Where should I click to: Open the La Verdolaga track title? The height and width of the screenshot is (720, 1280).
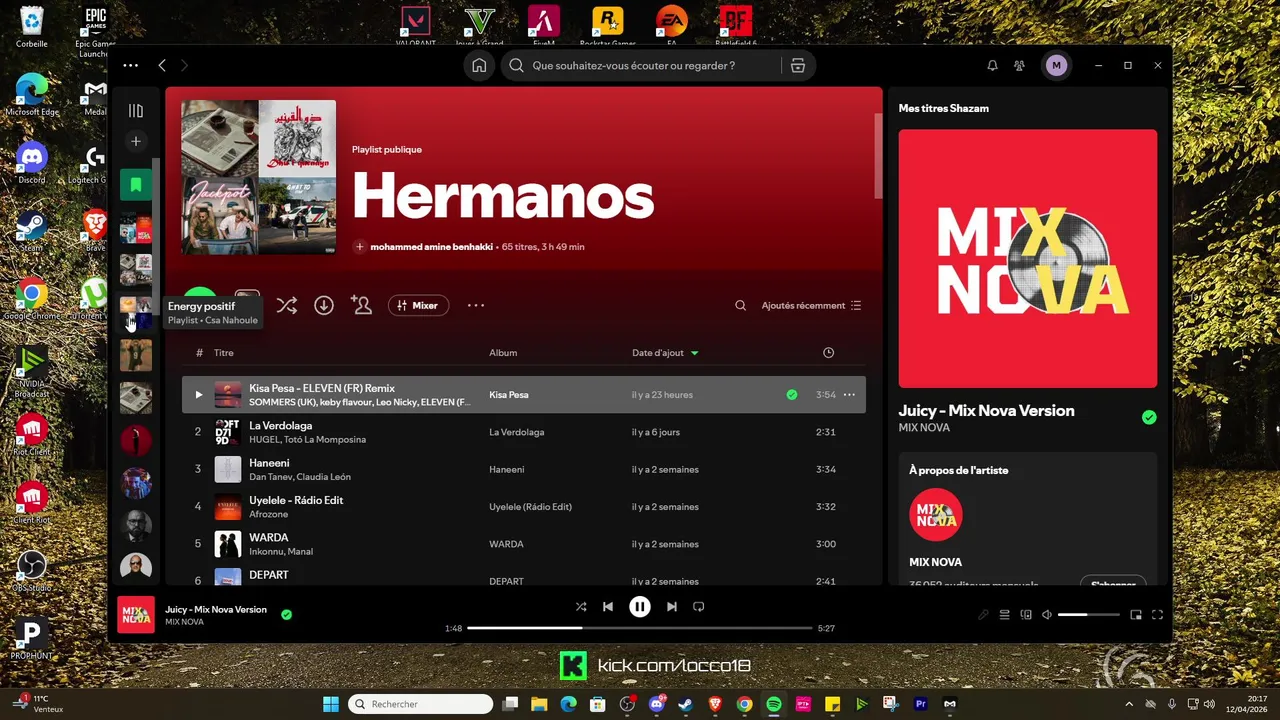click(x=281, y=425)
